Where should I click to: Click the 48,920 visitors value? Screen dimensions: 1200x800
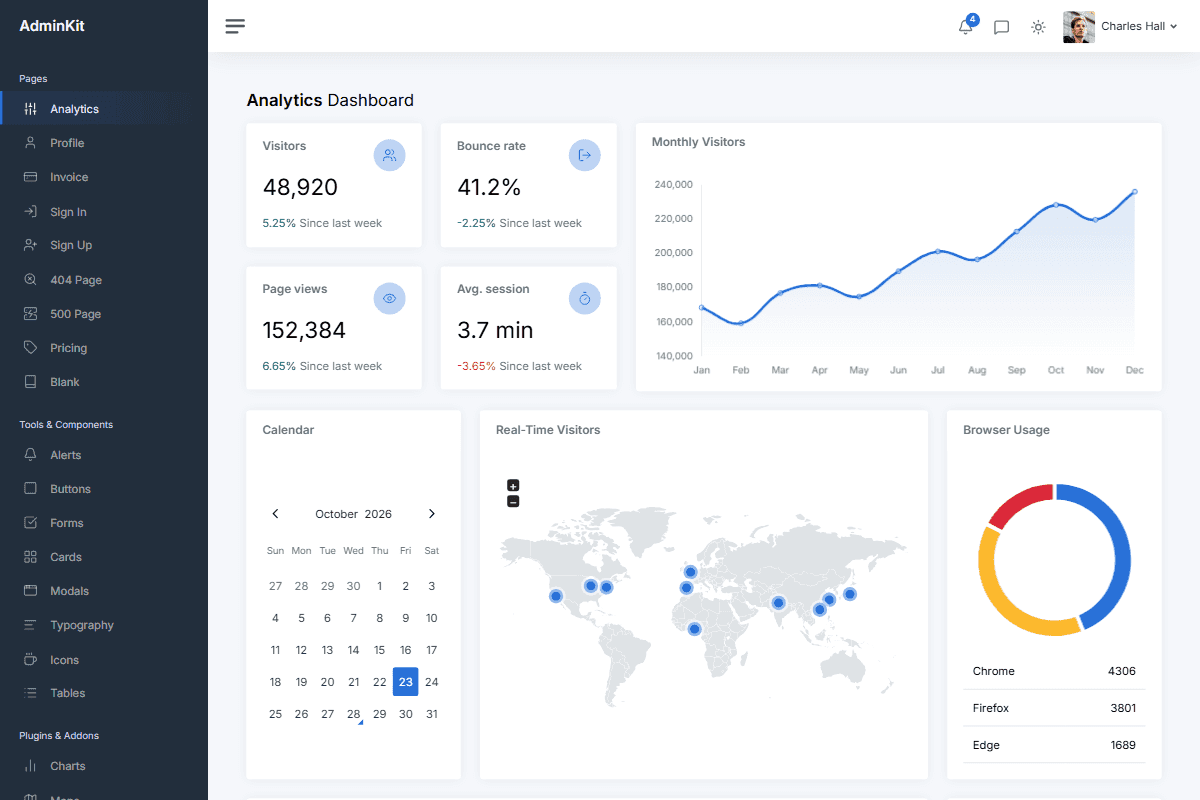click(300, 187)
